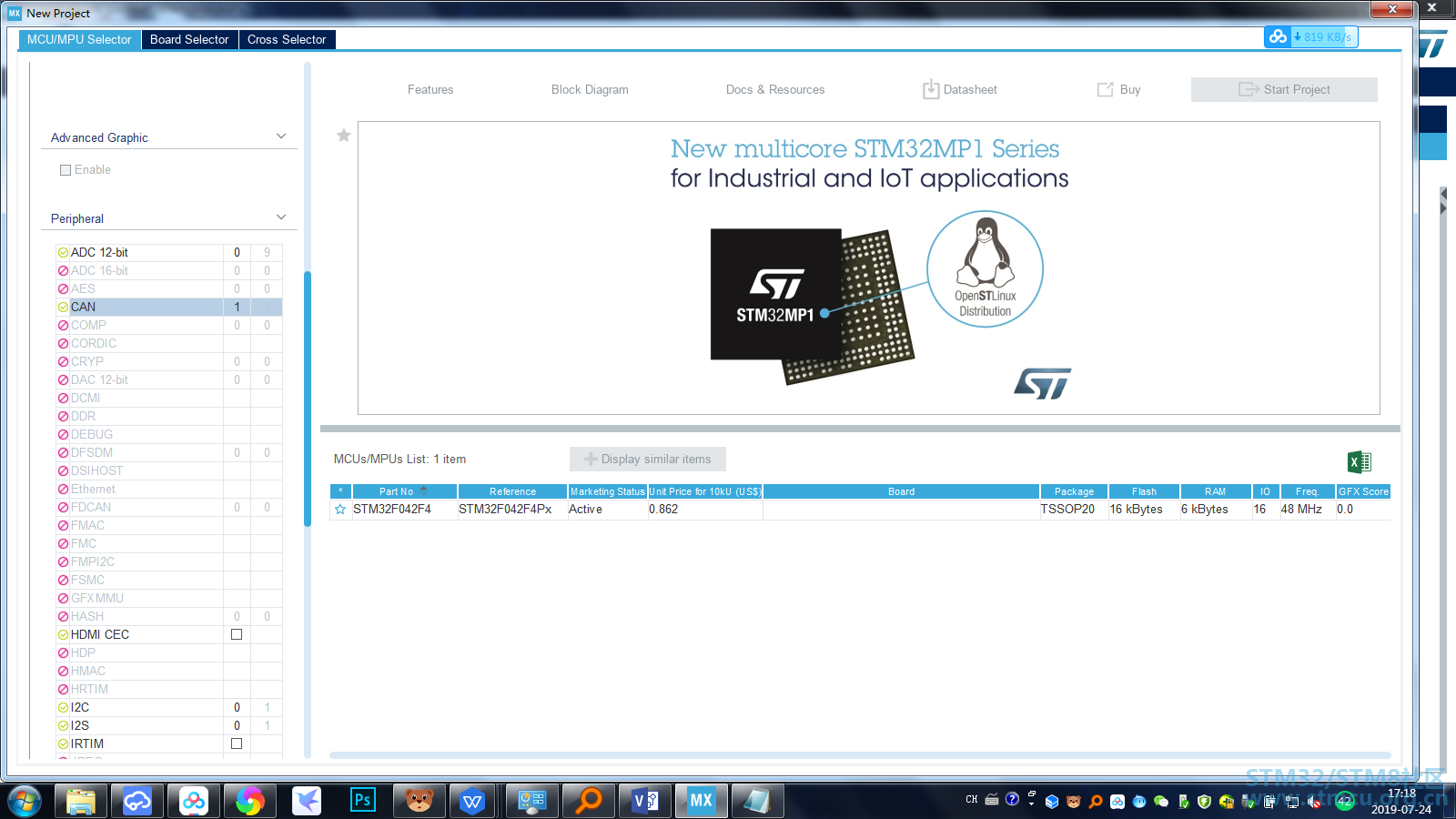Click the Flash column header

point(1144,491)
